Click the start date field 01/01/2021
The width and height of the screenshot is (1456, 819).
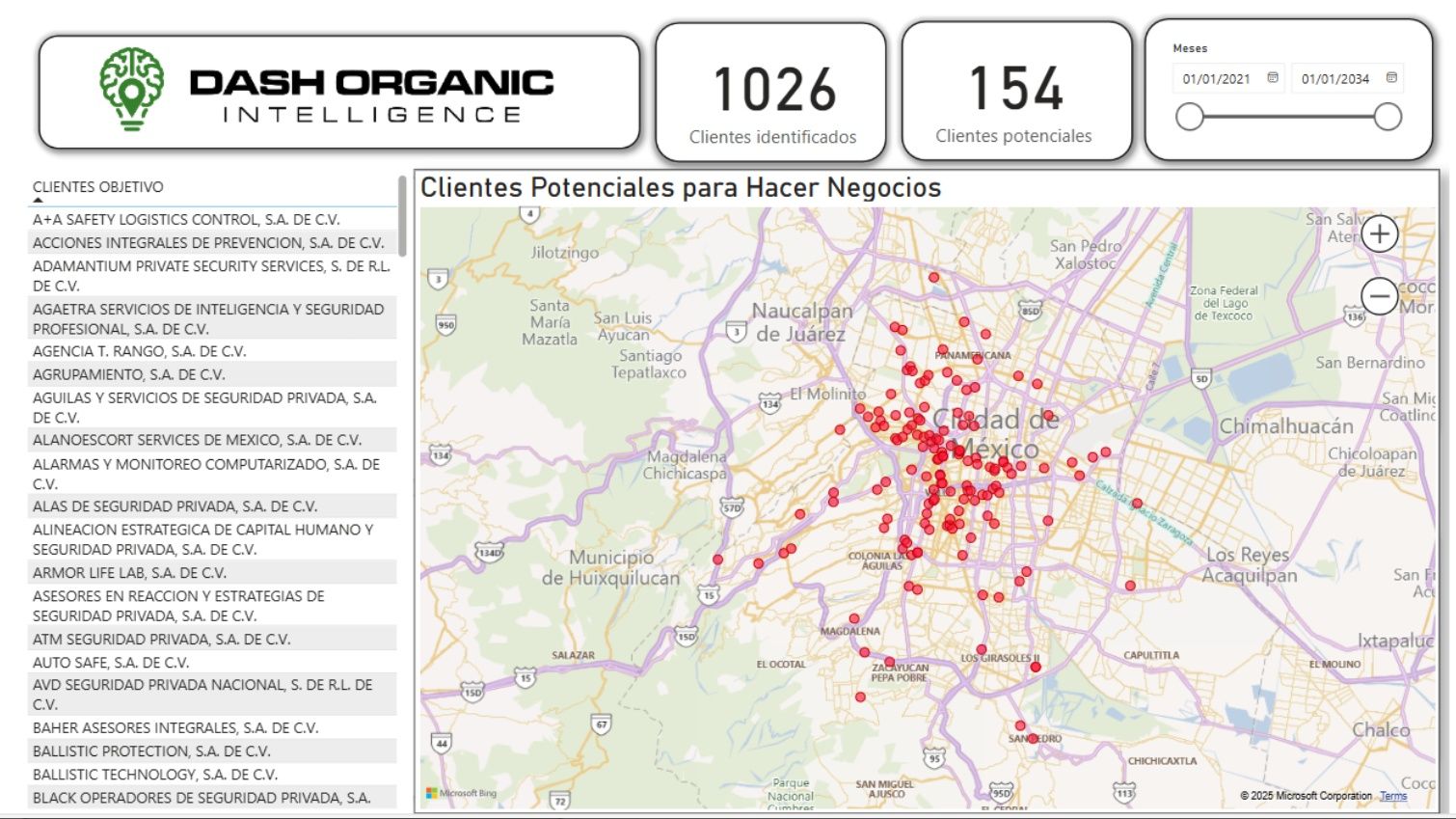click(x=1216, y=79)
